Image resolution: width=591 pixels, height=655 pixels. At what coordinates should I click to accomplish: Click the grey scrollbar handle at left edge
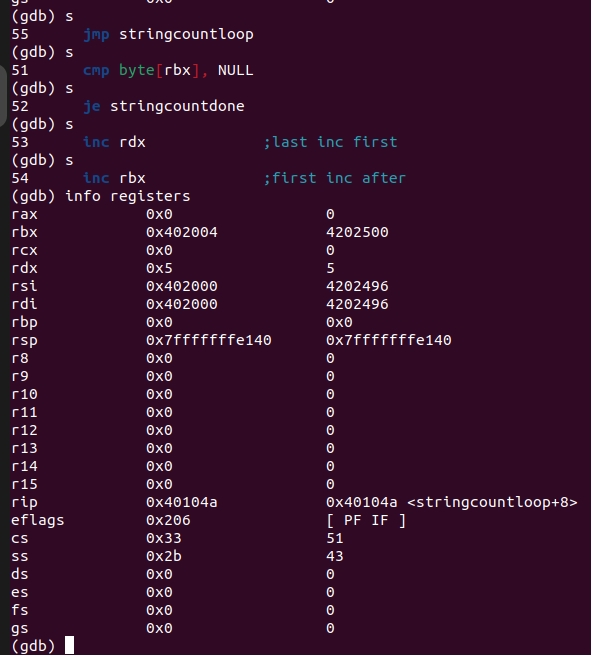pyautogui.click(x=3, y=95)
